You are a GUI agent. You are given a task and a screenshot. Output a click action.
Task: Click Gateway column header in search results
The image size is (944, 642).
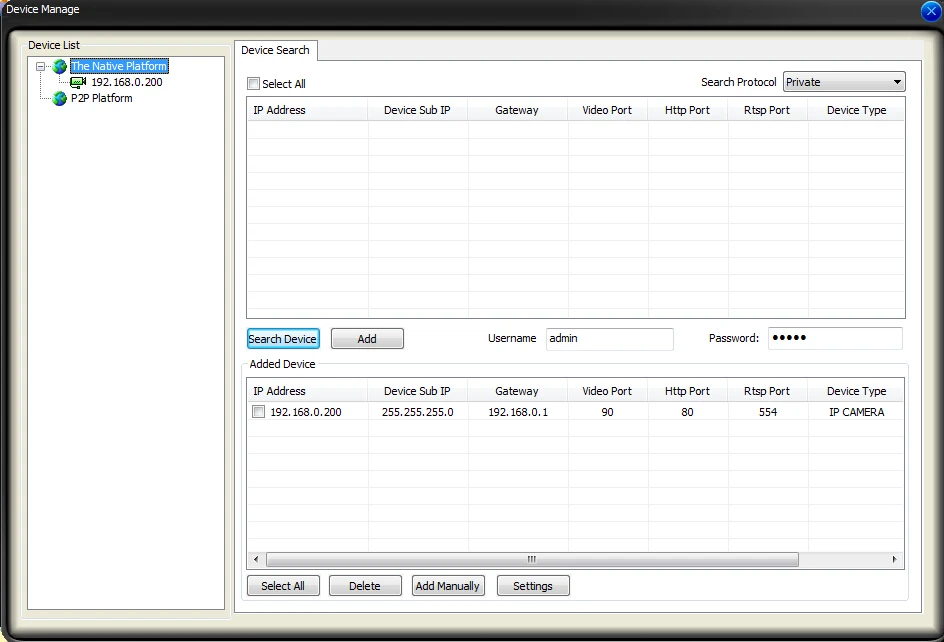pos(517,110)
